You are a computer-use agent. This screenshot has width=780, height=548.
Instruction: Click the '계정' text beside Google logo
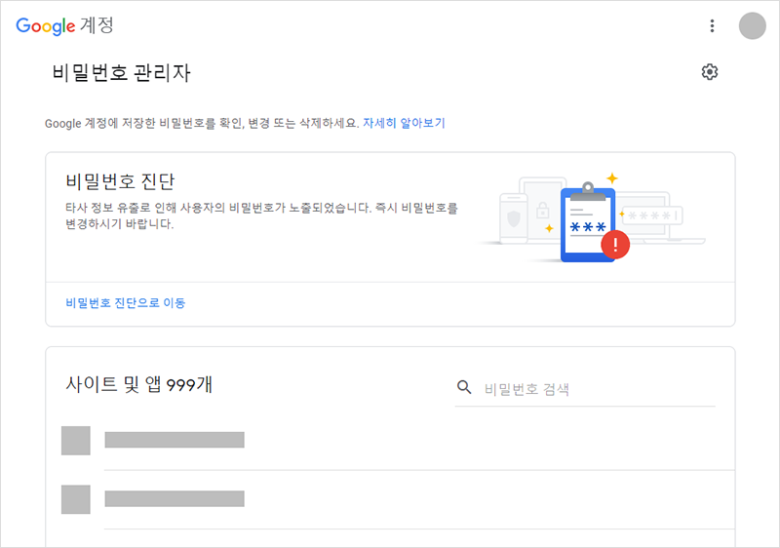pos(97,27)
